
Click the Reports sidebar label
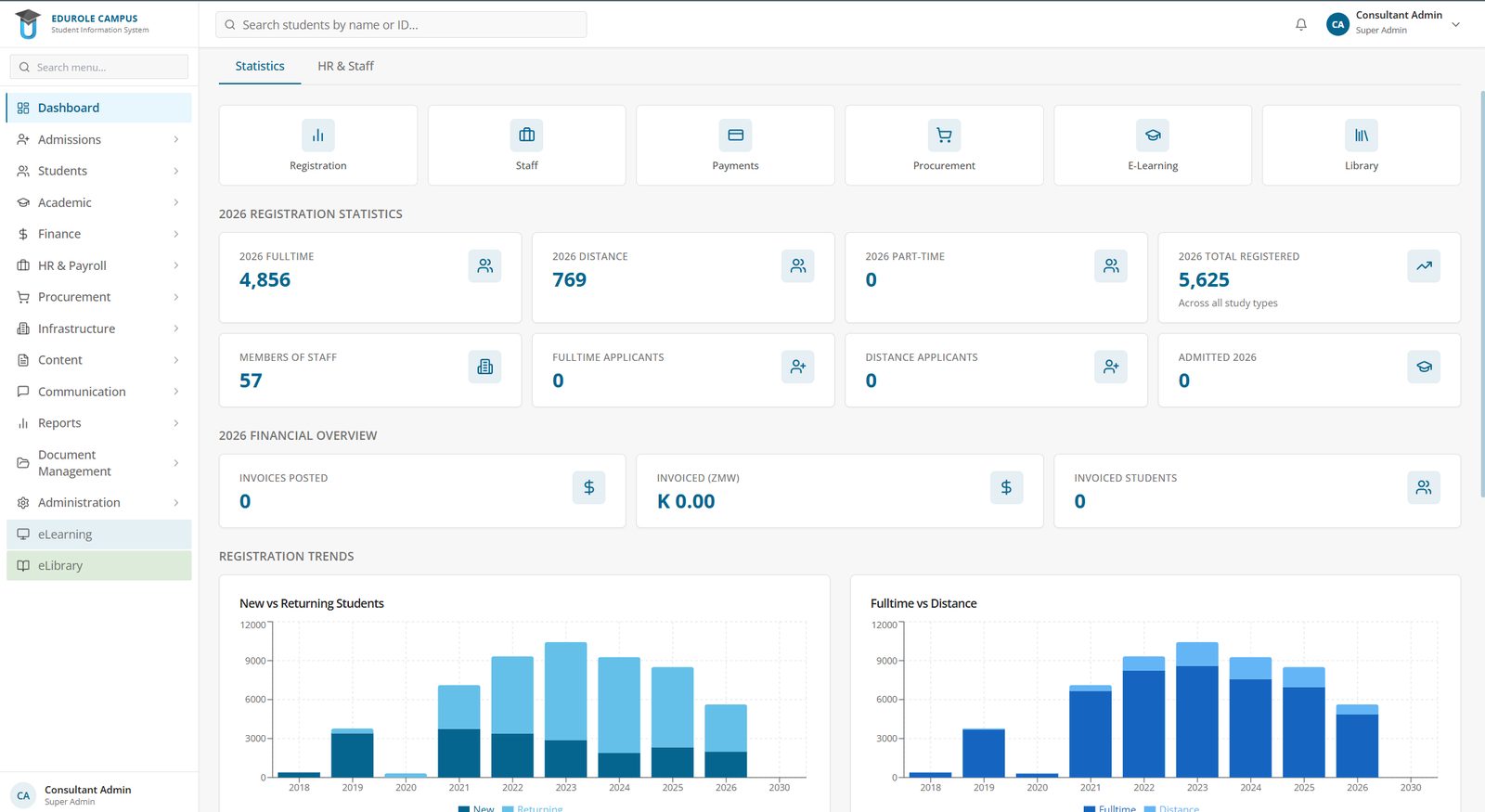coord(59,424)
